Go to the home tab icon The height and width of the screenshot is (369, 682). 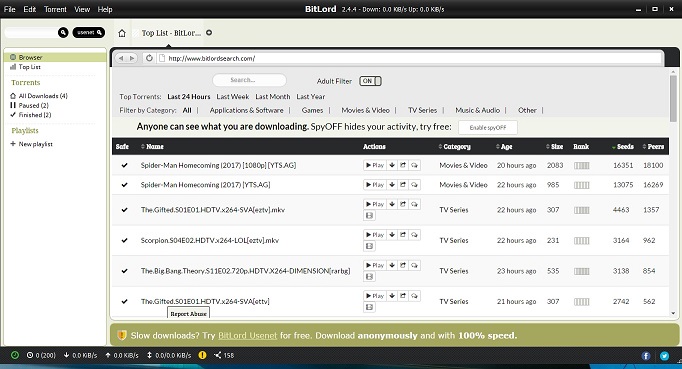tap(122, 33)
